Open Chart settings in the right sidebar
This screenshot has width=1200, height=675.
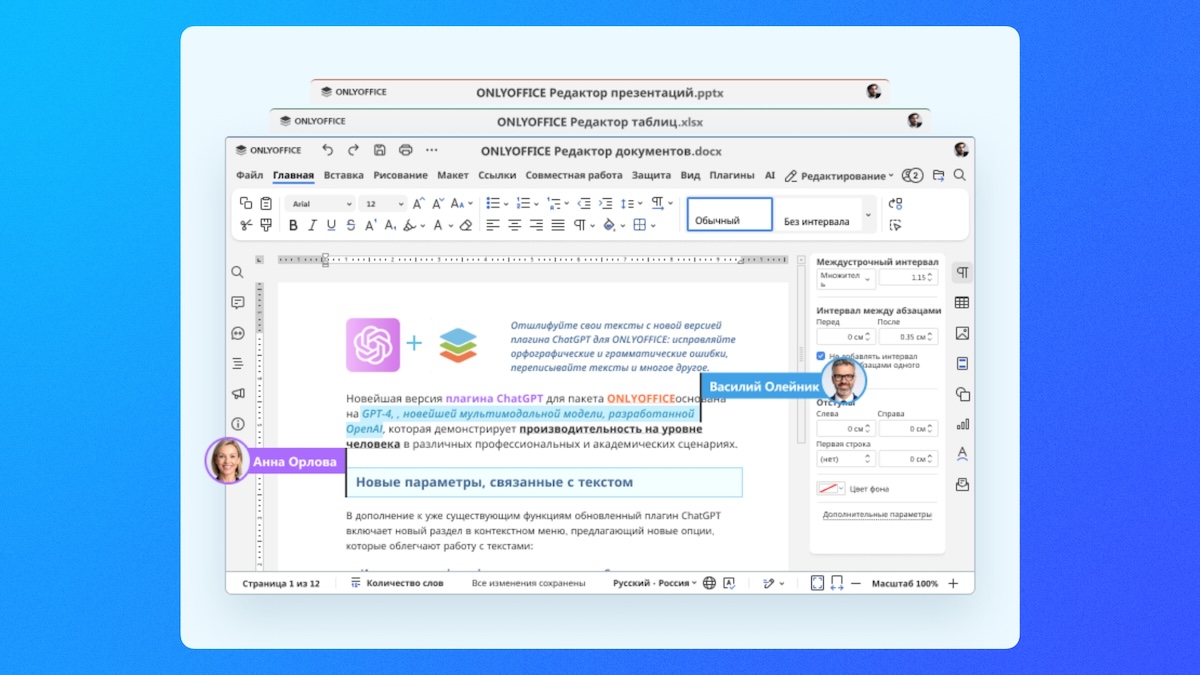tap(962, 424)
